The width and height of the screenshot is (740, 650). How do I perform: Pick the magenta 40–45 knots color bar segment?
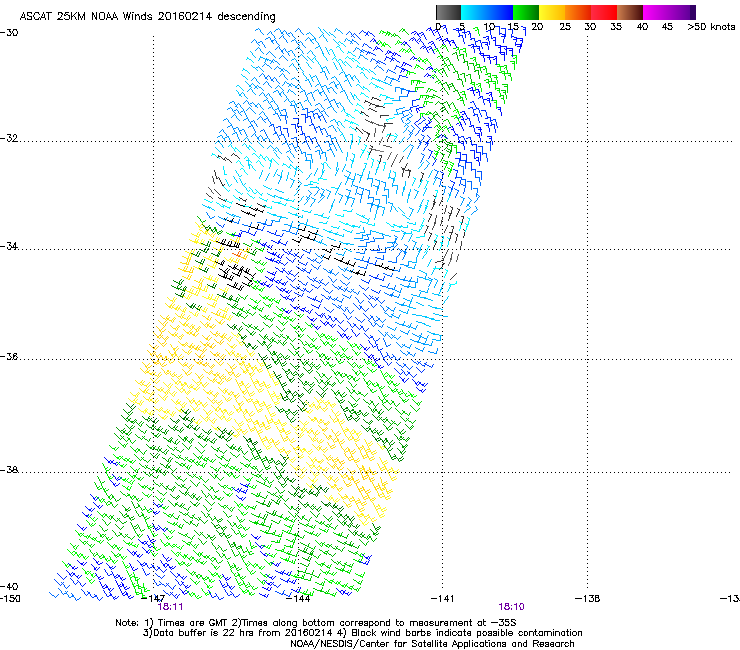(656, 12)
